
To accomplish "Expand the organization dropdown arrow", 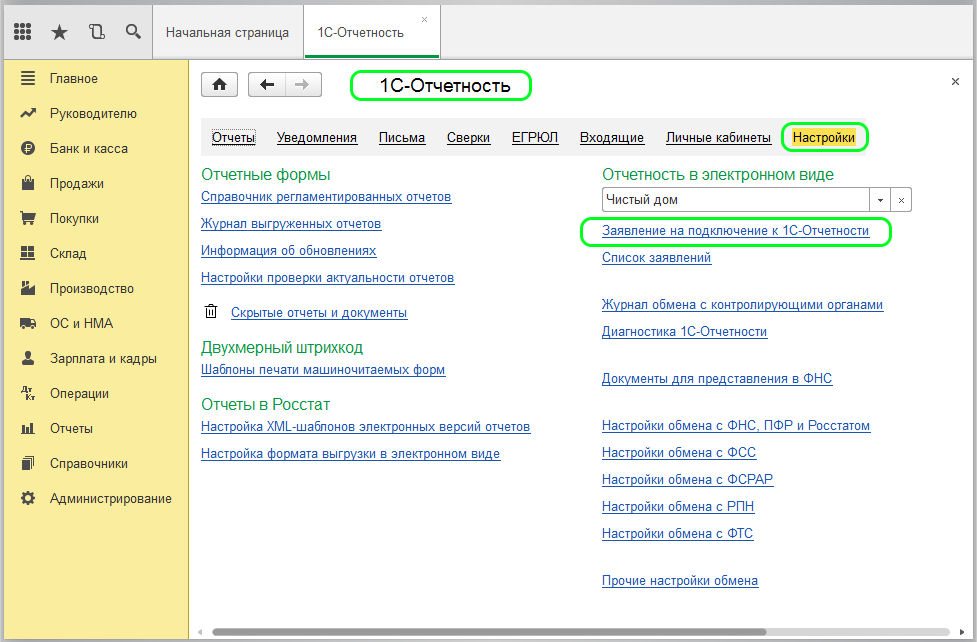I will (880, 200).
